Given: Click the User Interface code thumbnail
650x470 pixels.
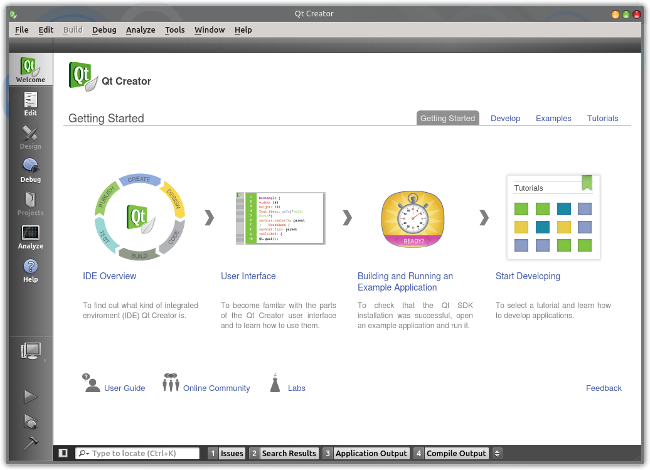Looking at the screenshot, I should (280, 218).
